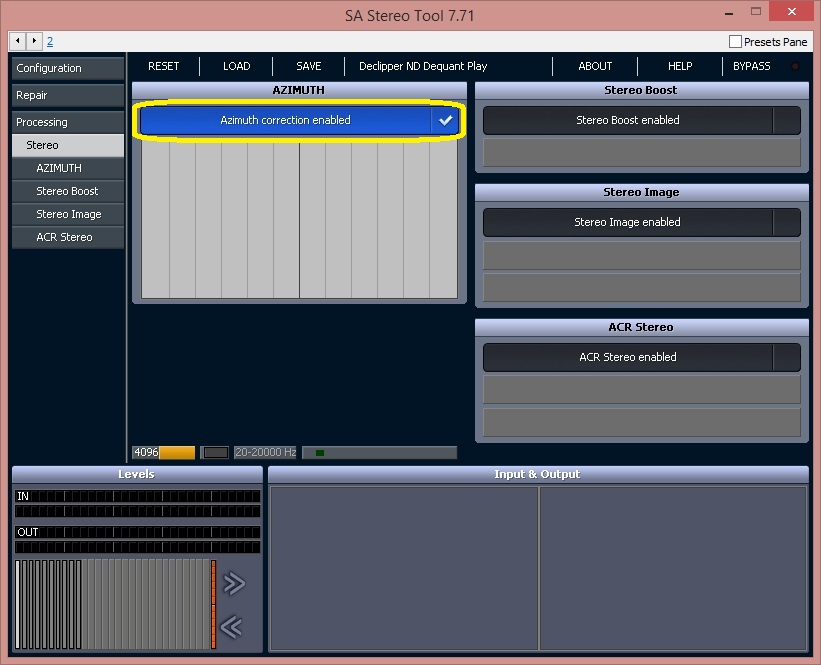Click the LOAD button

pyautogui.click(x=236, y=66)
